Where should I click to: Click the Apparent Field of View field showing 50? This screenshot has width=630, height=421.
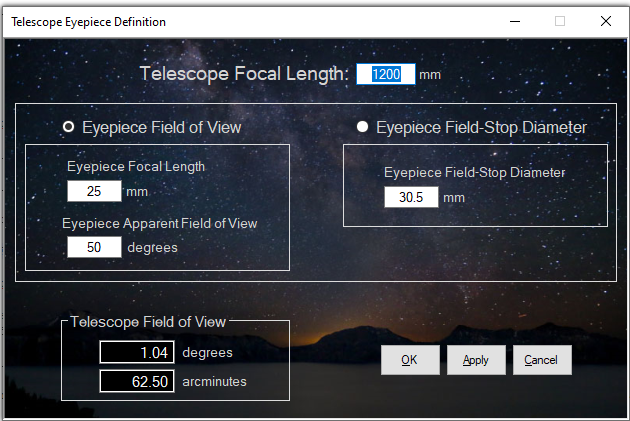tap(94, 247)
